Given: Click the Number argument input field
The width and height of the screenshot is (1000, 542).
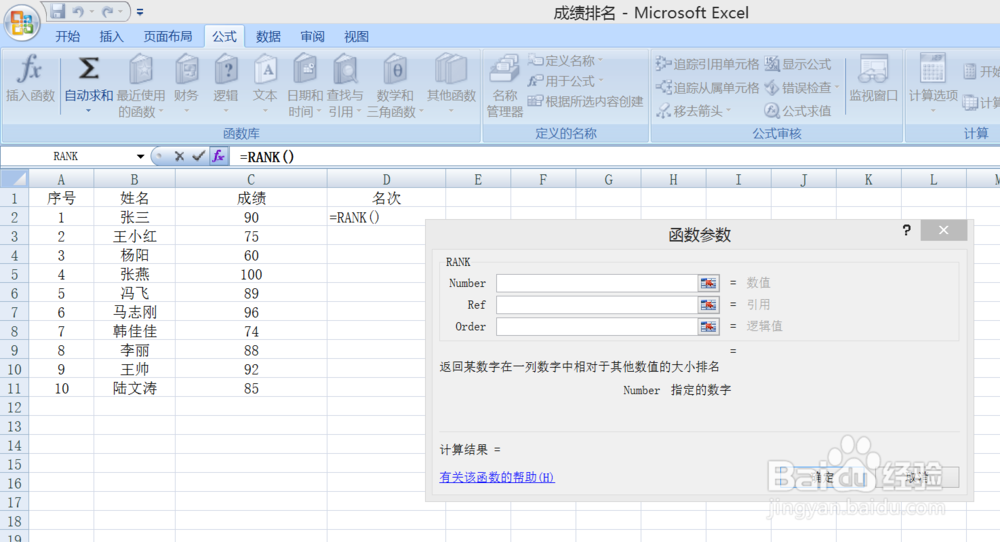Looking at the screenshot, I should coord(597,283).
